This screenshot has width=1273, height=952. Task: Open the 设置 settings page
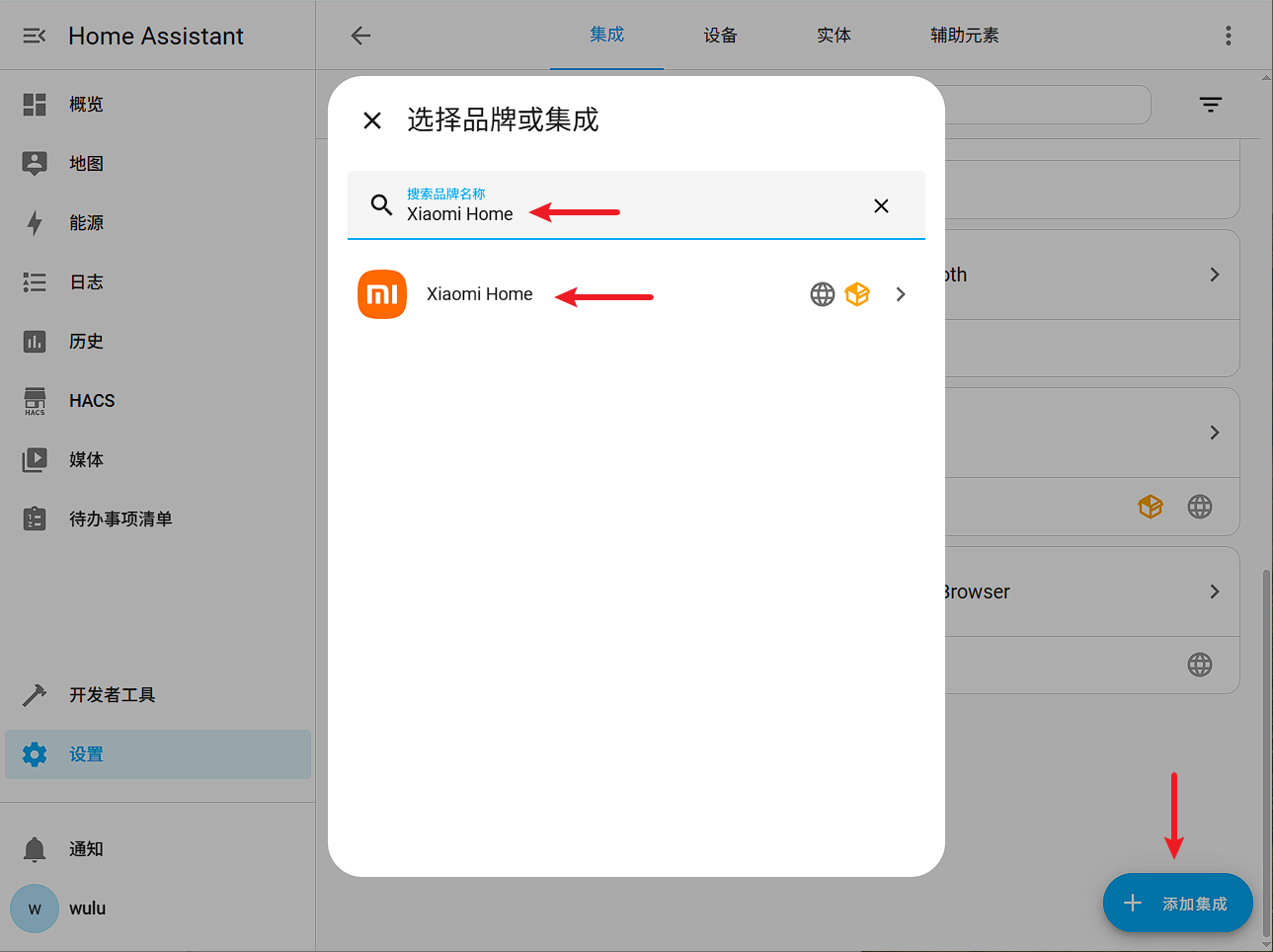[158, 754]
